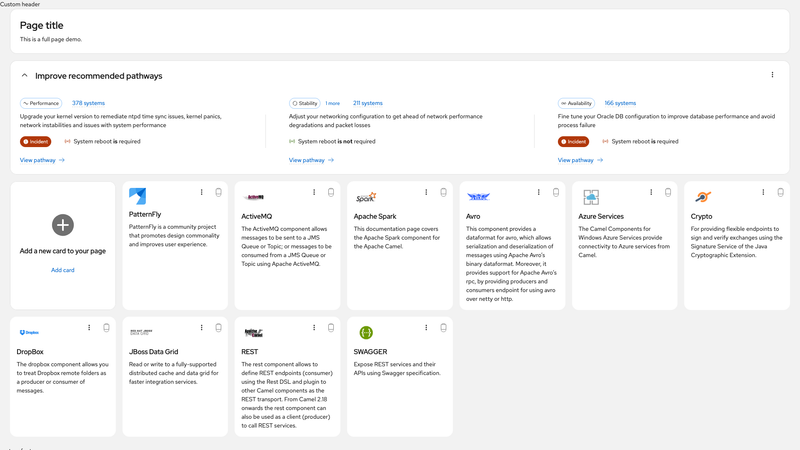Click the green SWAGGER logo icon

point(366,333)
